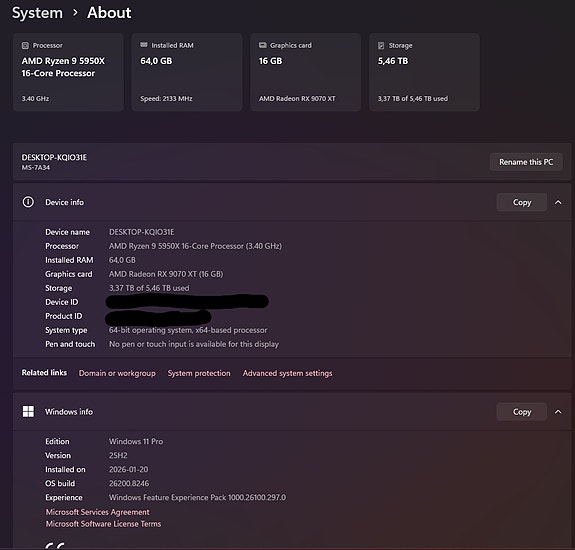Image resolution: width=575 pixels, height=550 pixels.
Task: Open Domain or workgroup link
Action: click(117, 373)
